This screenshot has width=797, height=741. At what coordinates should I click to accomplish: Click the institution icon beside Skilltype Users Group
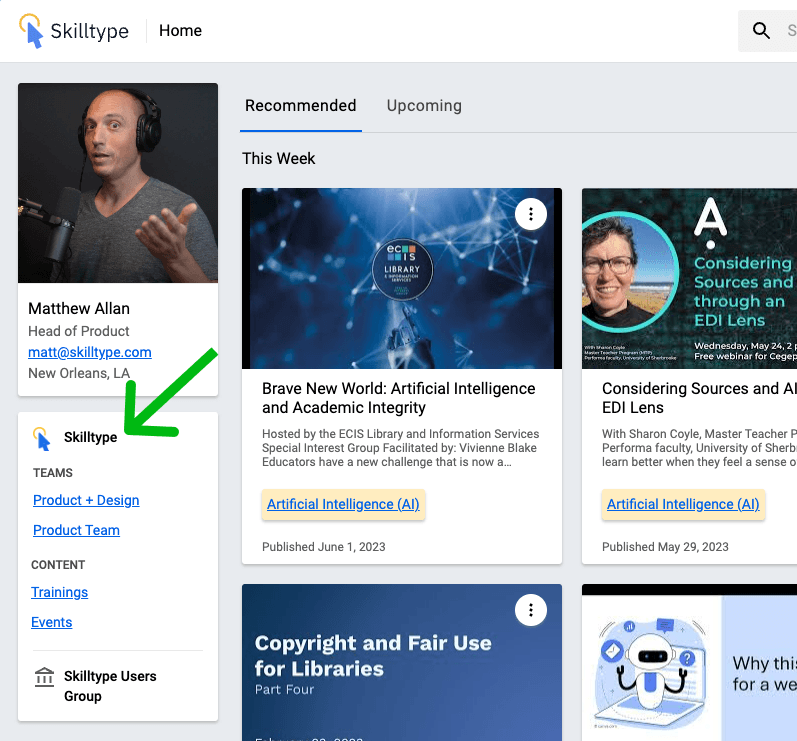[x=44, y=677]
